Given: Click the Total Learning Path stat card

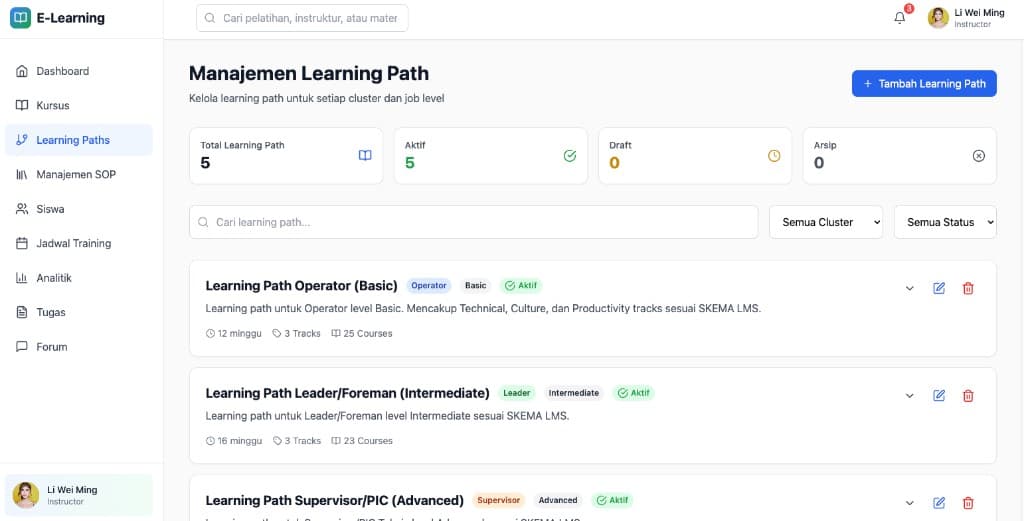Looking at the screenshot, I should 286,155.
